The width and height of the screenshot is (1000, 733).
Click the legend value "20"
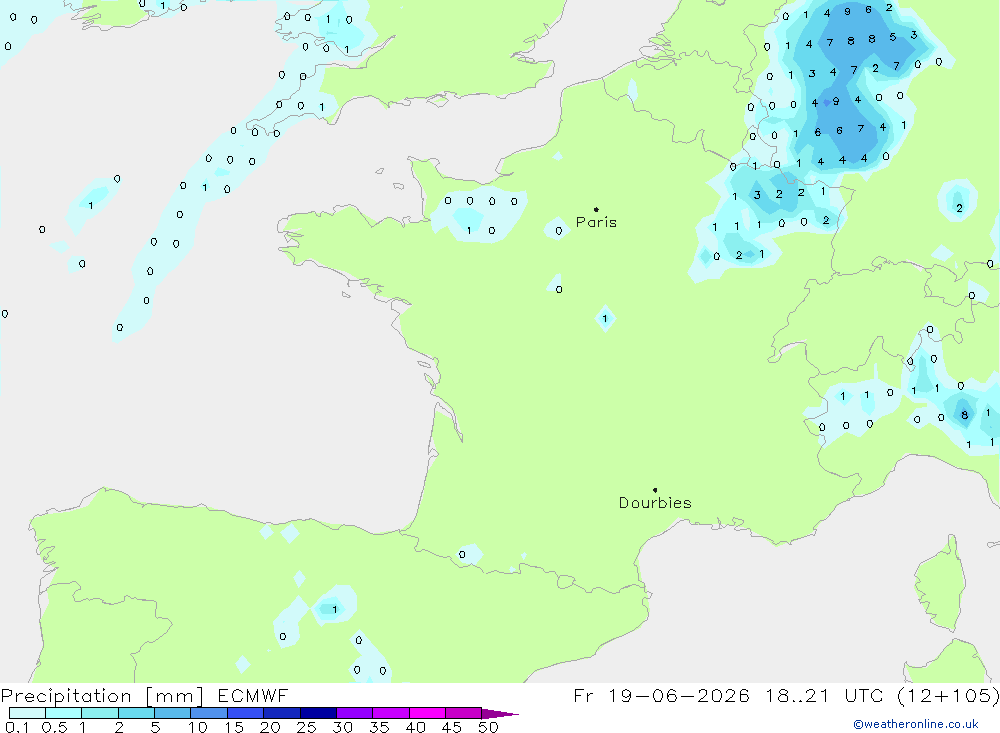(x=270, y=727)
